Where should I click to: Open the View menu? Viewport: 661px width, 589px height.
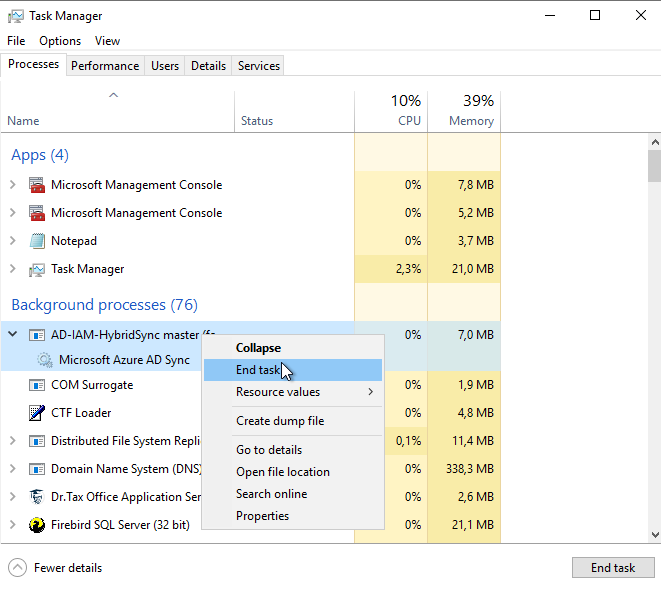pyautogui.click(x=107, y=41)
